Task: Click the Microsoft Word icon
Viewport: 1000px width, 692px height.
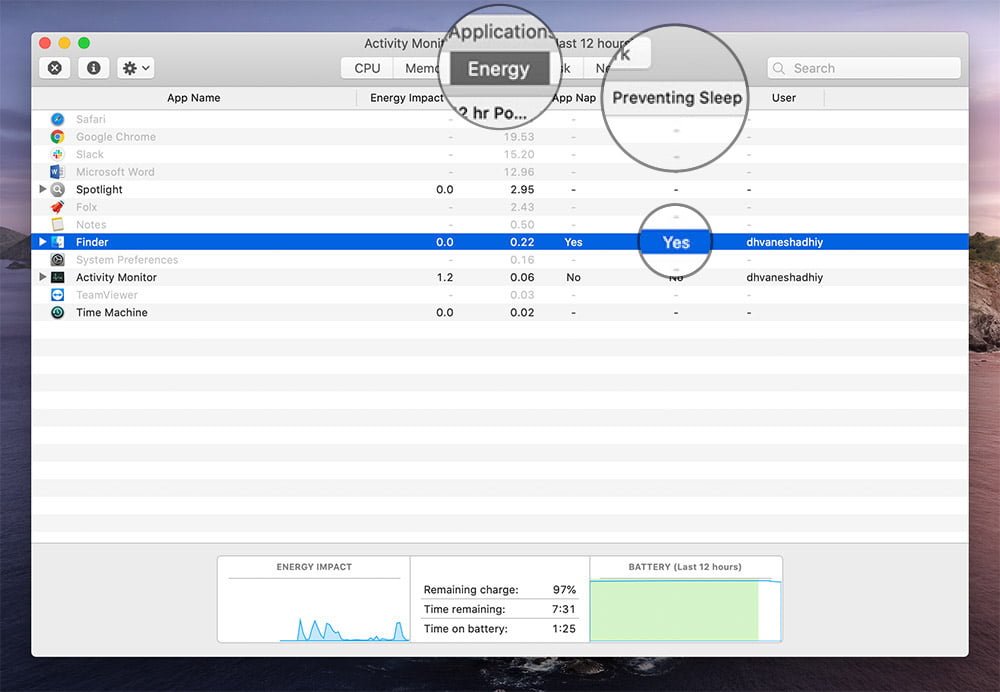Action: (x=58, y=172)
